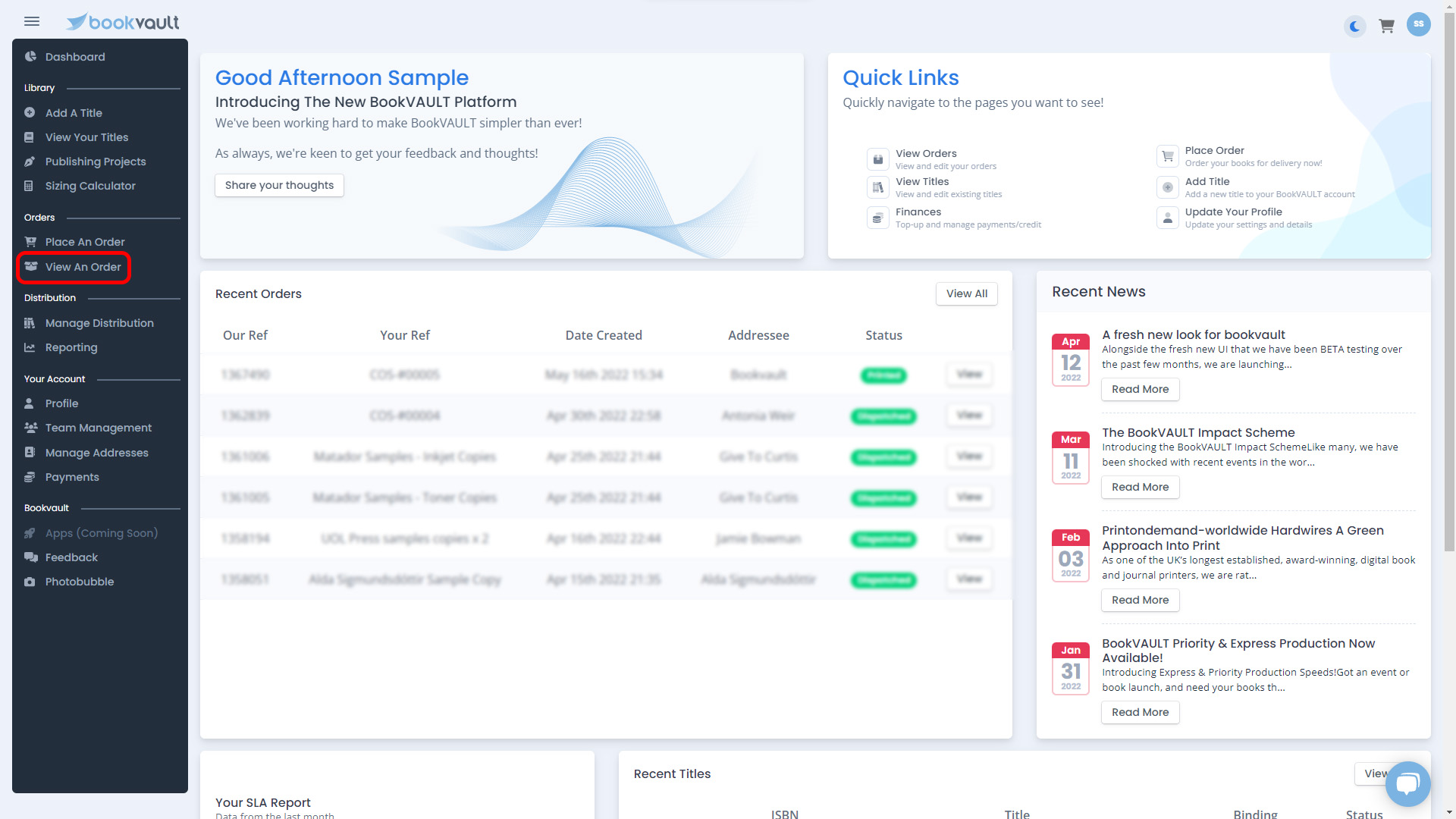Toggle dark mode with the moon icon
The height and width of the screenshot is (819, 1456).
pyautogui.click(x=1355, y=27)
